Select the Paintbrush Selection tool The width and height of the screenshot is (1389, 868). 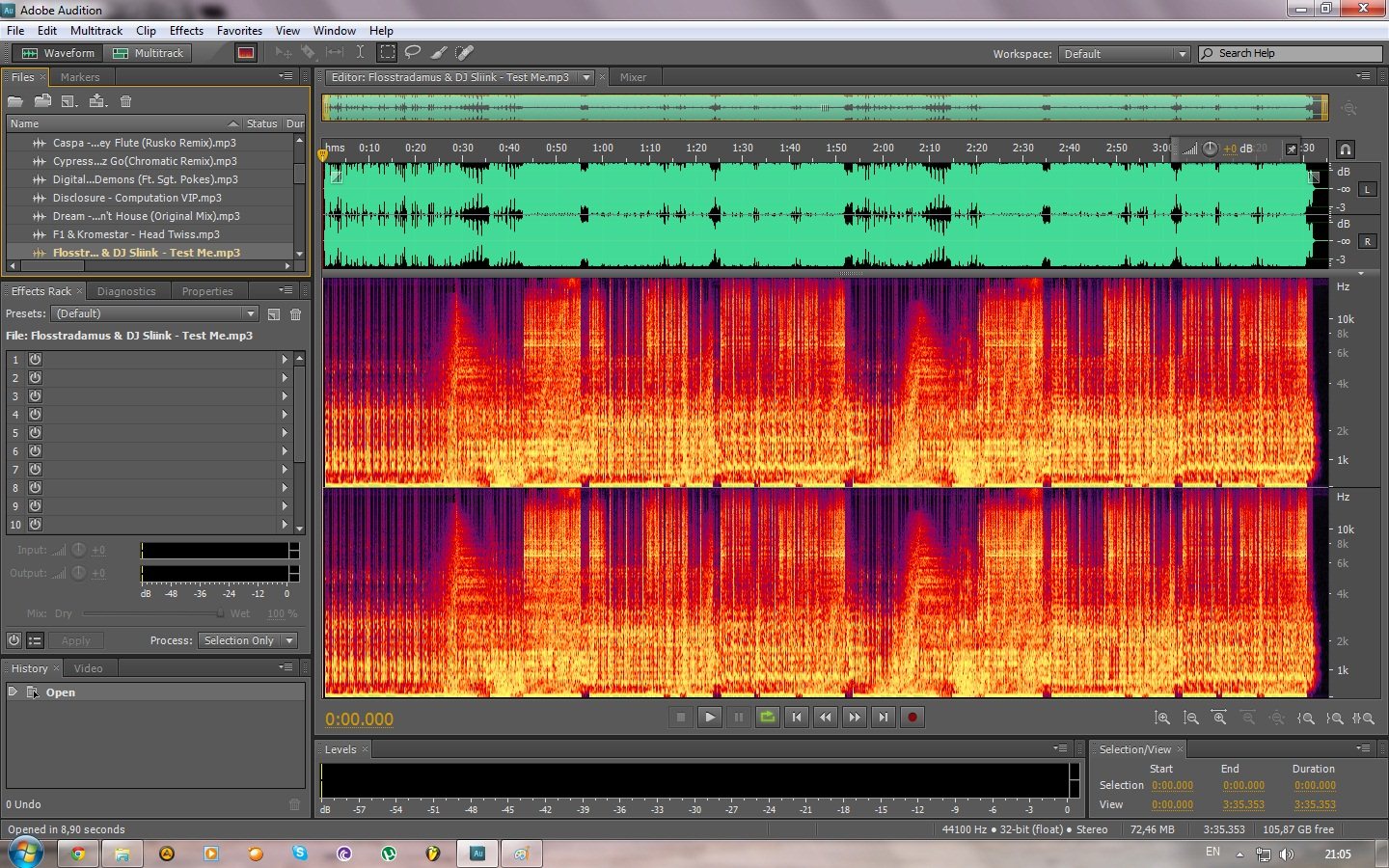[x=439, y=52]
